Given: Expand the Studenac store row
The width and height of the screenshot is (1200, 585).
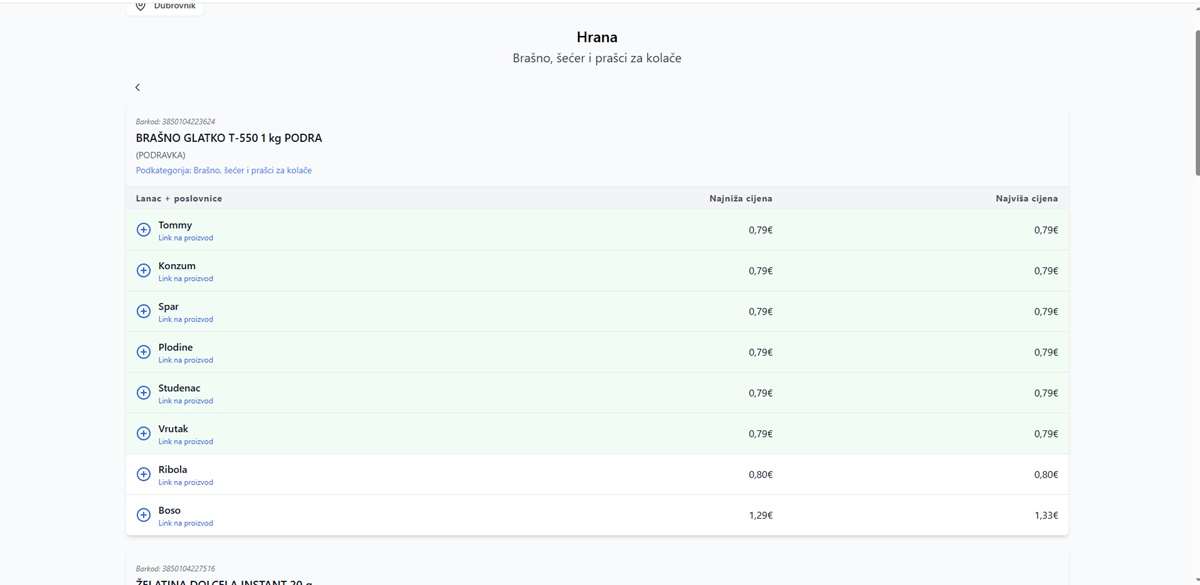Looking at the screenshot, I should pos(143,393).
